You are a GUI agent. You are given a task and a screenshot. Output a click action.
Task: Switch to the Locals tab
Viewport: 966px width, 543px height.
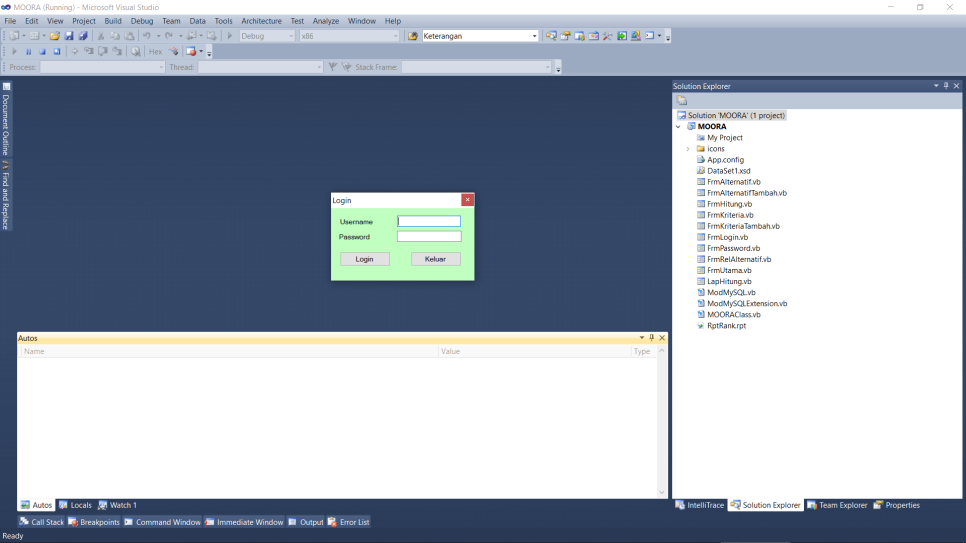75,505
